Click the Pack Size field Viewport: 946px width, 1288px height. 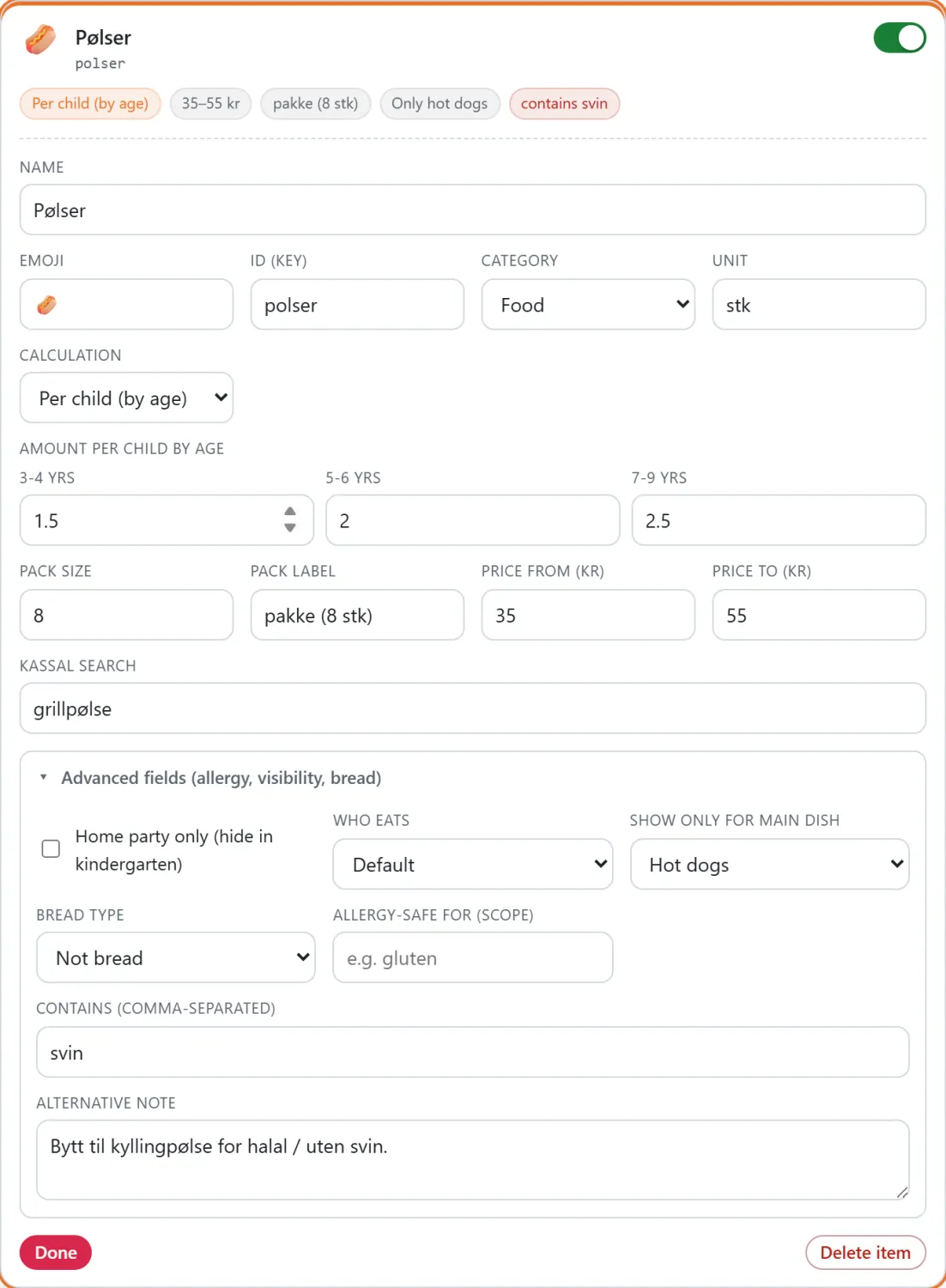tap(126, 615)
